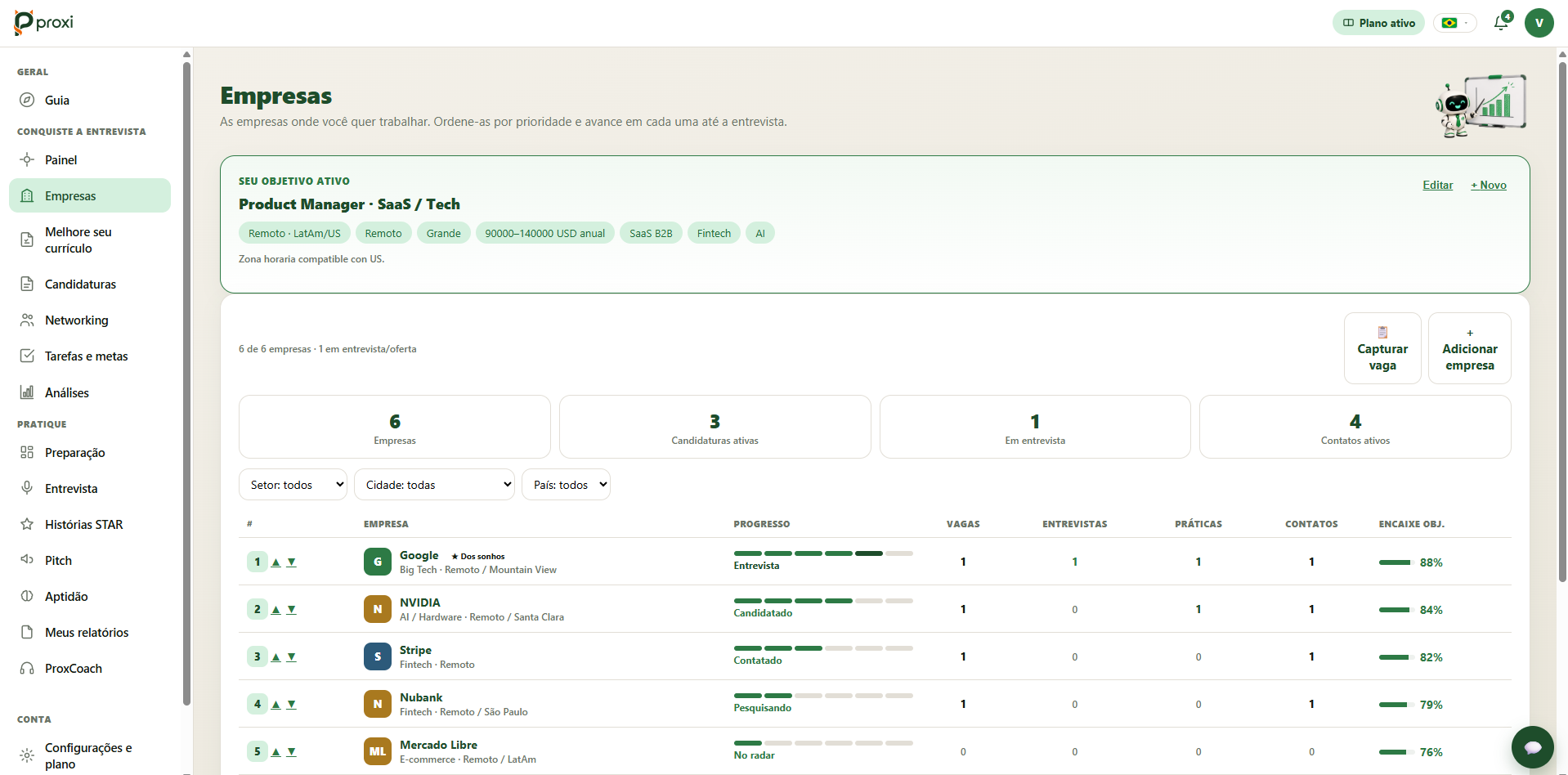Go to Histórias STAR
This screenshot has height=775, width=1568.
90,524
